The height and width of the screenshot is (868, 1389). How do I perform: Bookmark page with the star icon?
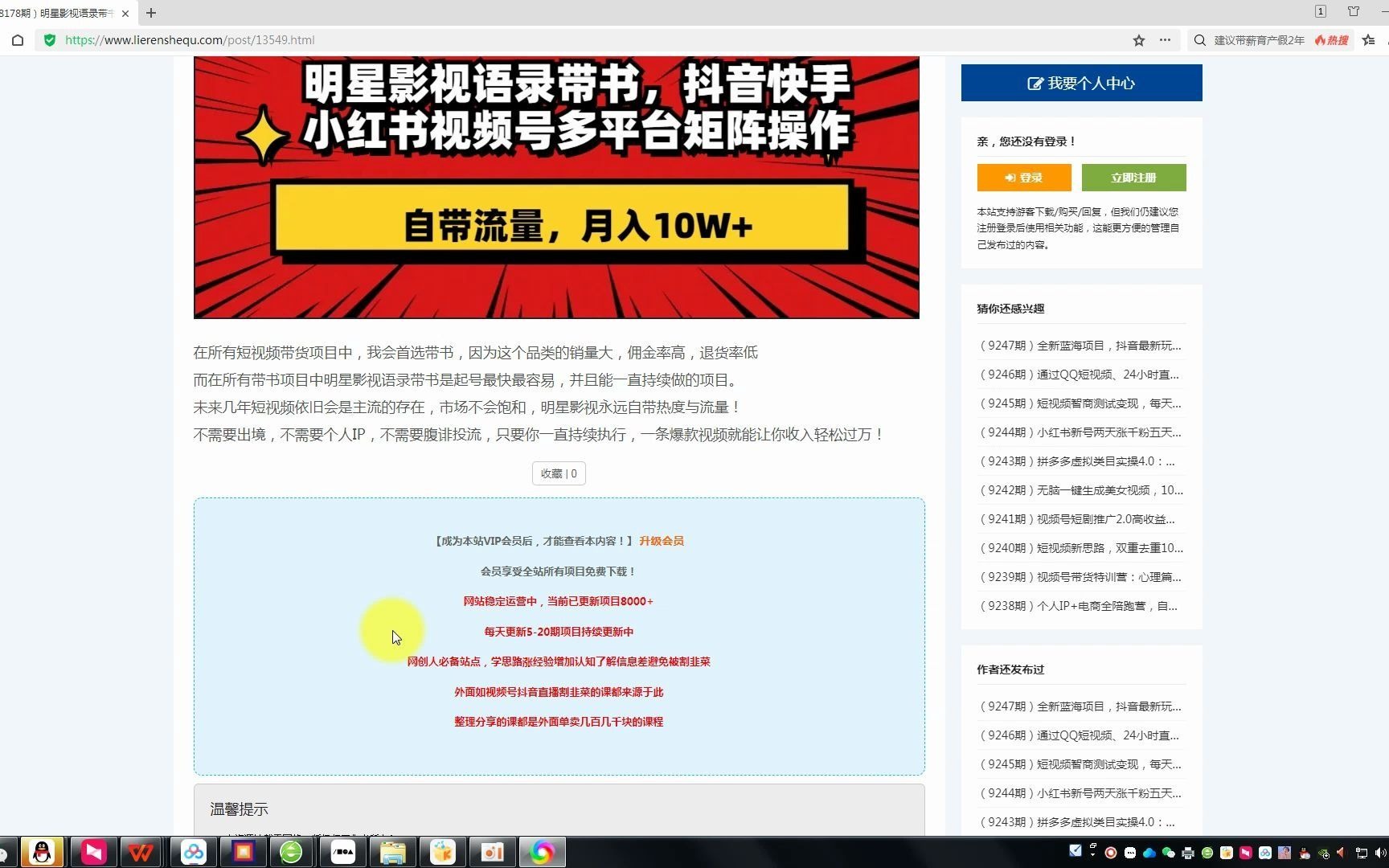click(1139, 40)
